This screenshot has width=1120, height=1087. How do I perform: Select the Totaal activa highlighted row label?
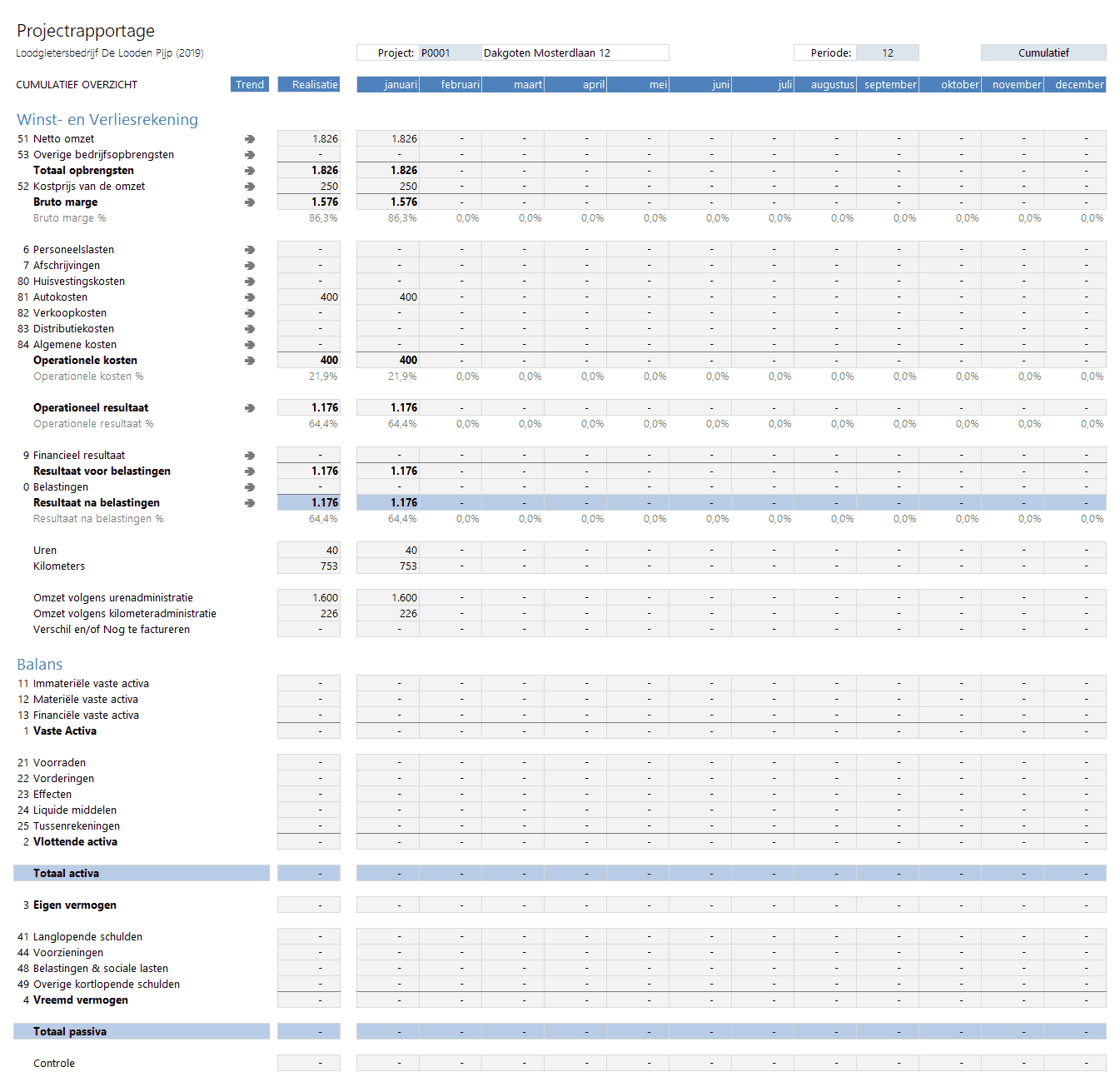pyautogui.click(x=142, y=874)
